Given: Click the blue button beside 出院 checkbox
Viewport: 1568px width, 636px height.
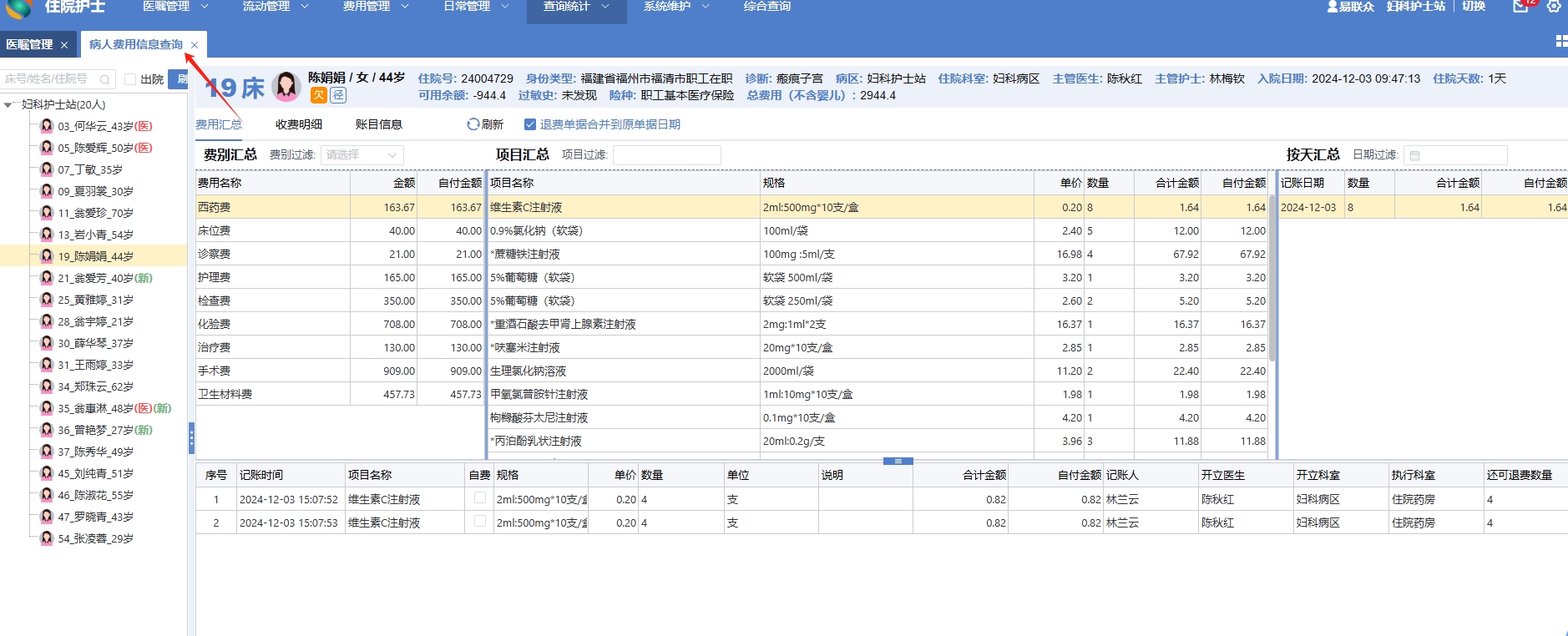Looking at the screenshot, I should [179, 79].
